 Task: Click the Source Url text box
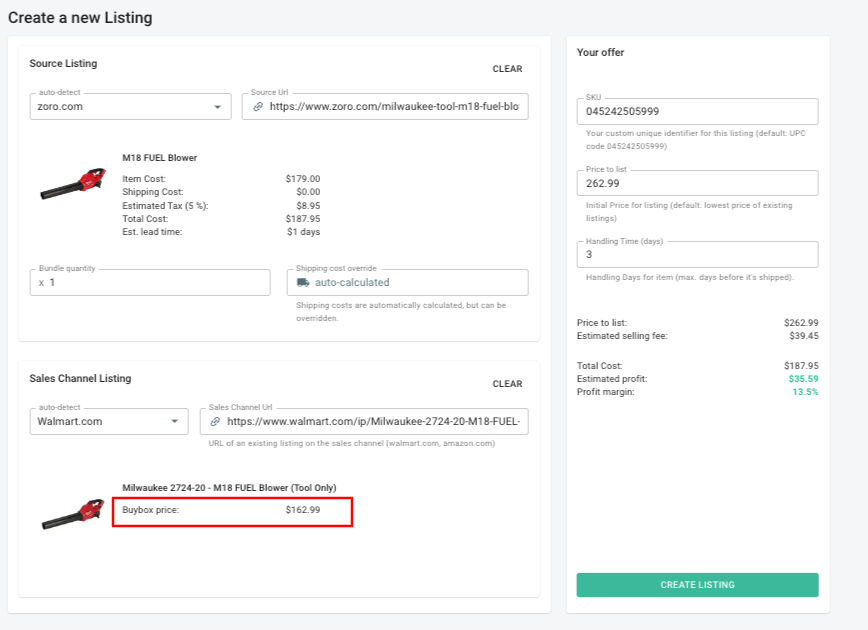pyautogui.click(x=394, y=106)
